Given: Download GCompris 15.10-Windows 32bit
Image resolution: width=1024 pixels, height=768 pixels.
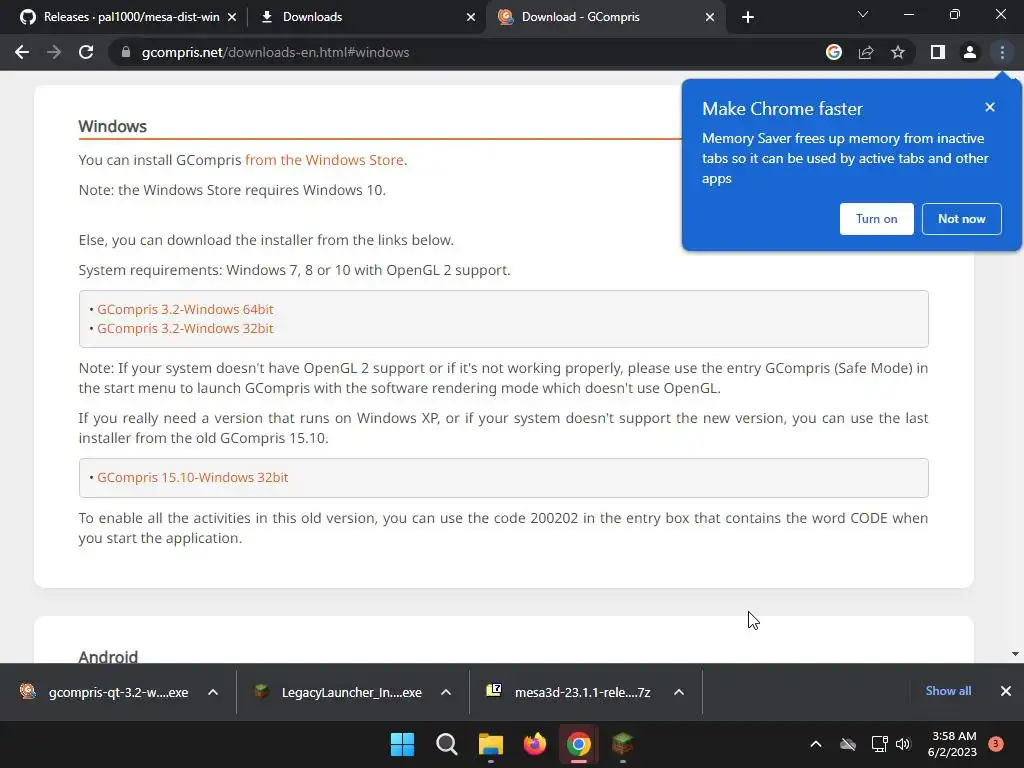Looking at the screenshot, I should click(193, 477).
